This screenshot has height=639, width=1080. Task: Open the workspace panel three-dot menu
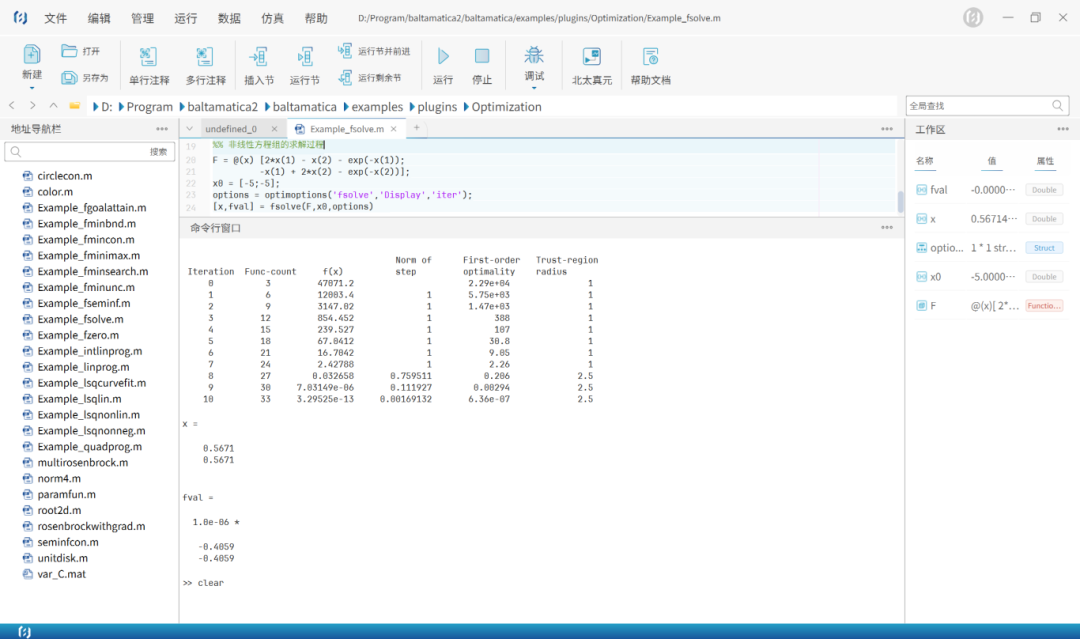click(x=1063, y=129)
